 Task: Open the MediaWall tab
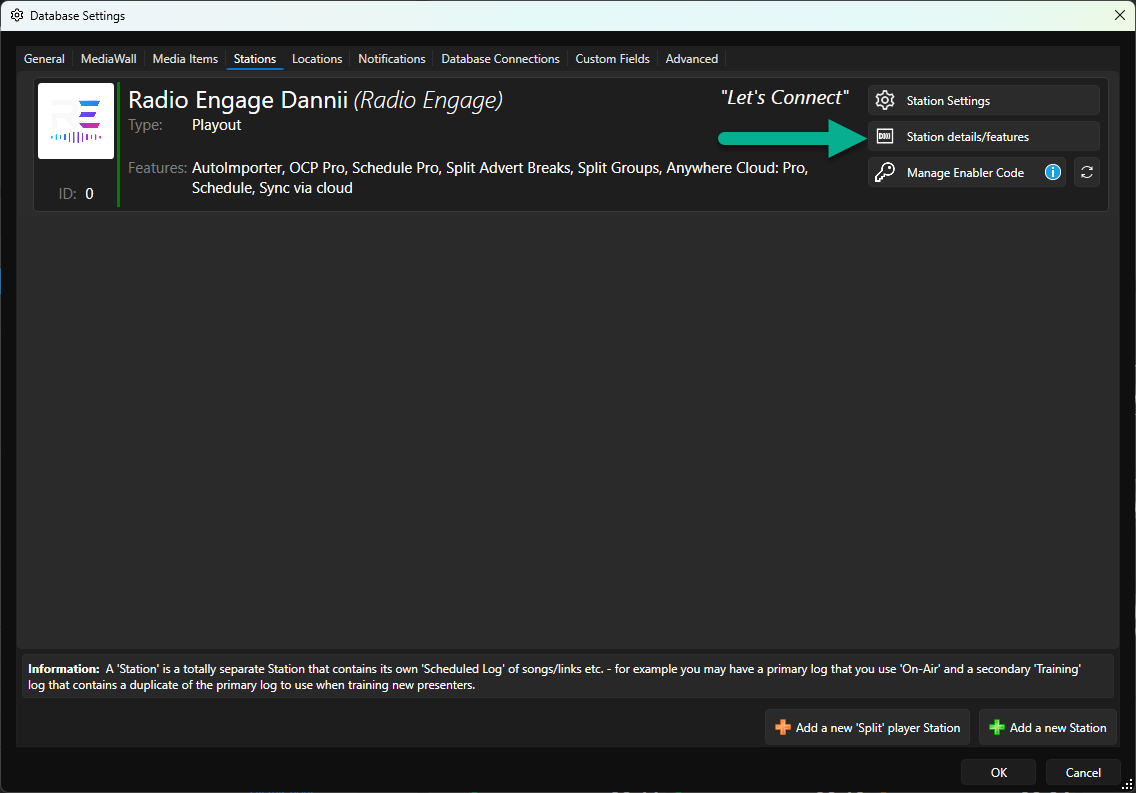[109, 59]
